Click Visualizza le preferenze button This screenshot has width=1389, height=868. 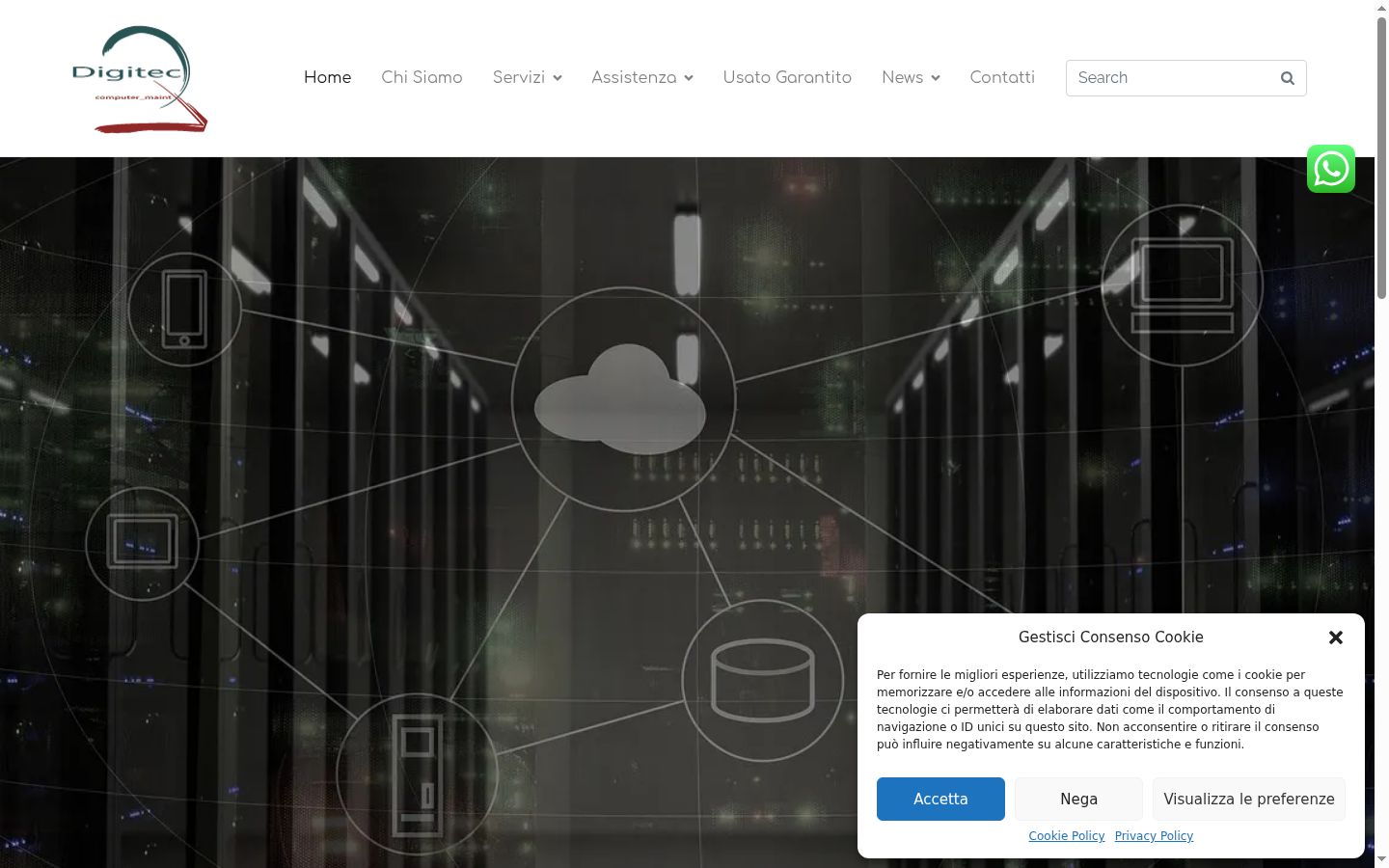click(x=1249, y=799)
